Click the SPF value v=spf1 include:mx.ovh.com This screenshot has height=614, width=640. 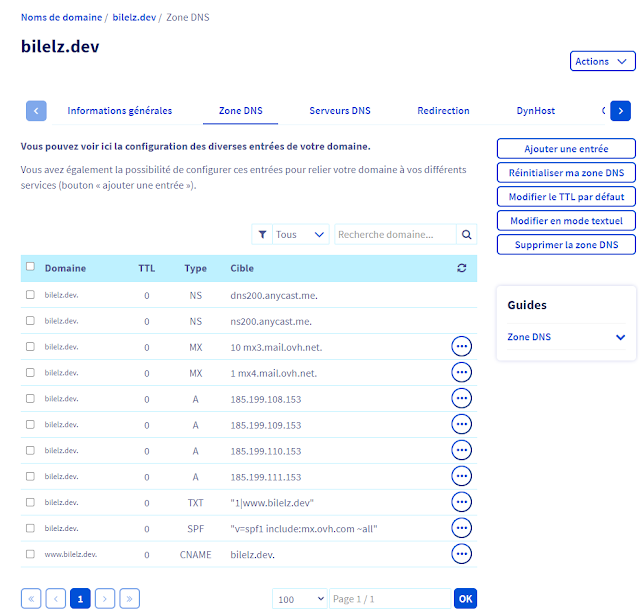click(304, 529)
